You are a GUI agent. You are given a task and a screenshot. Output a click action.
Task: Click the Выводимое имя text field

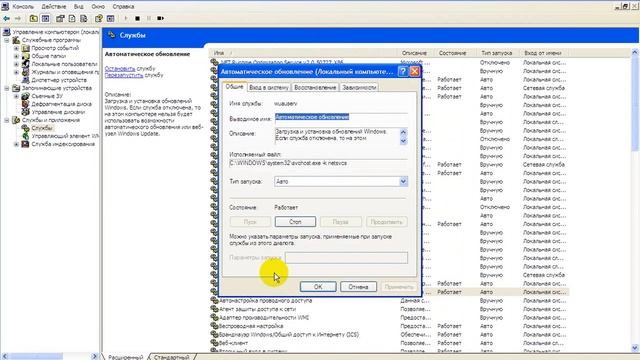341,117
